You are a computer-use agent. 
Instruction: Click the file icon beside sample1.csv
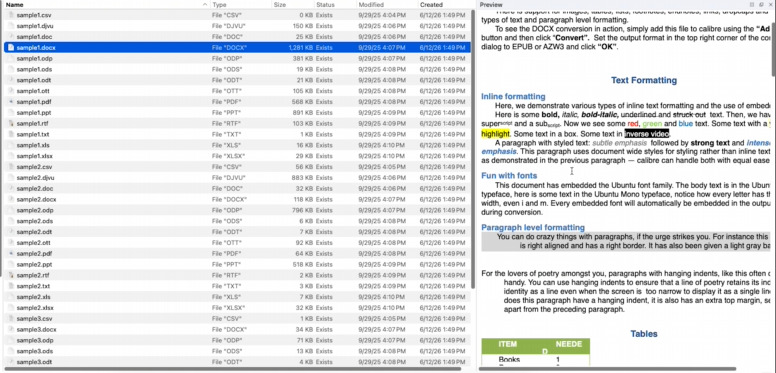(11, 15)
